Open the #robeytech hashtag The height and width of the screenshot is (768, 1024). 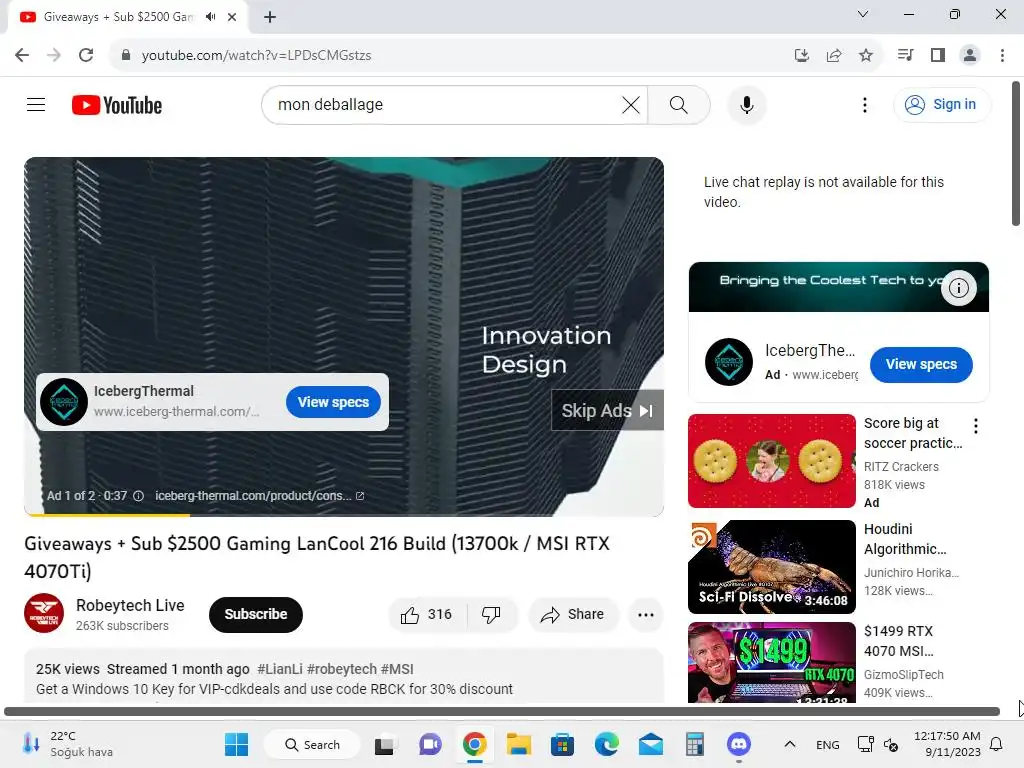342,669
